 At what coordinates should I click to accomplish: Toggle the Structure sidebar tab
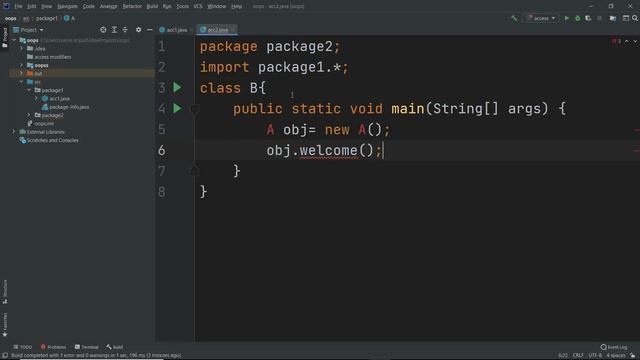click(x=5, y=292)
